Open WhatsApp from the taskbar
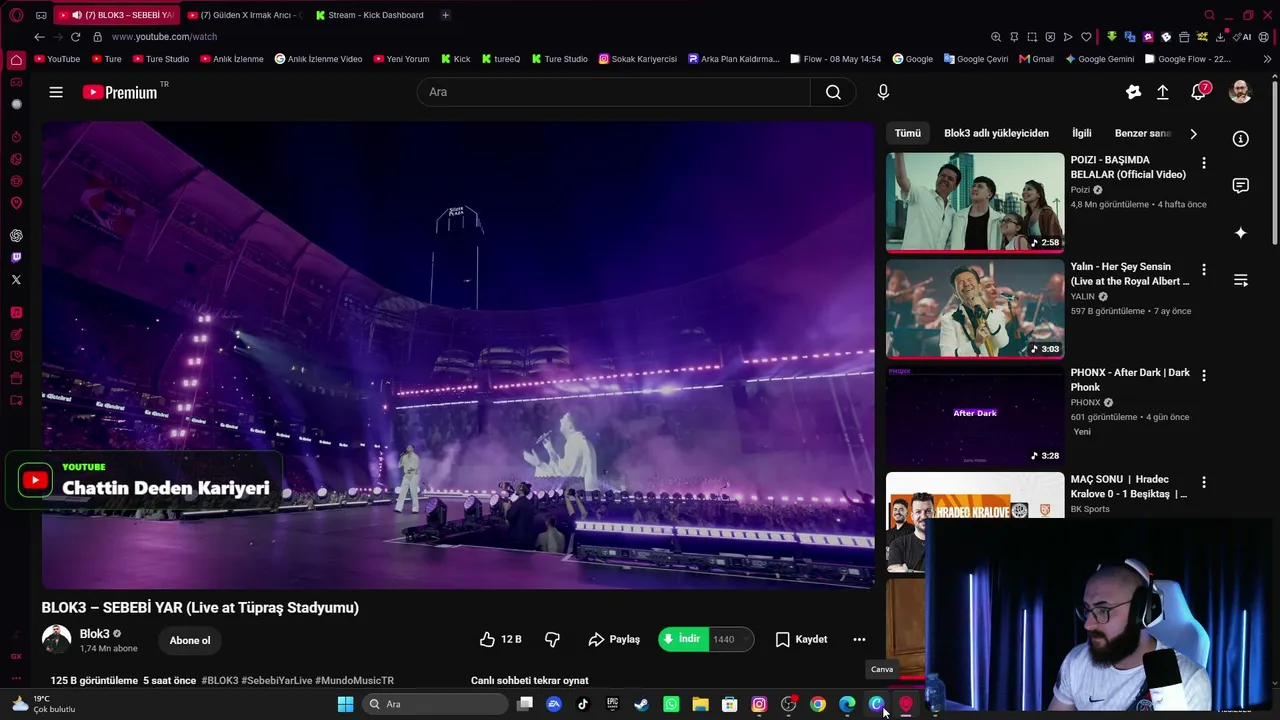 (671, 704)
